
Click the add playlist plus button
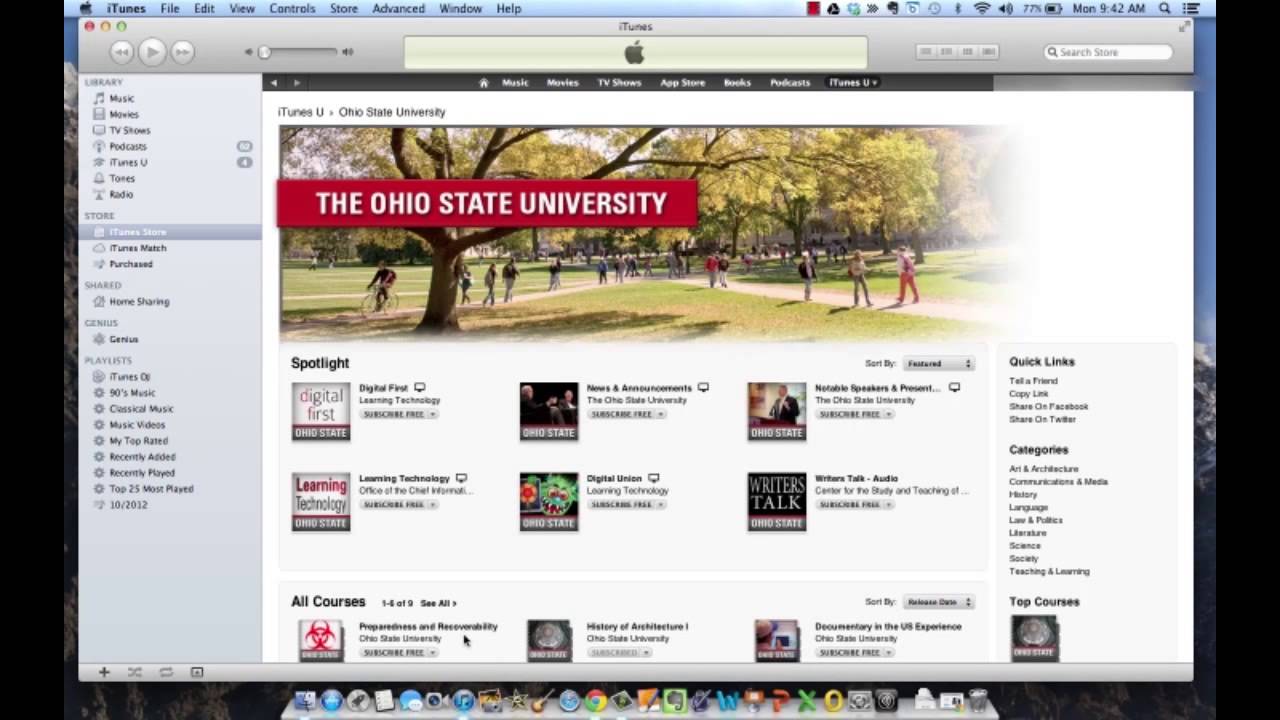pos(104,672)
